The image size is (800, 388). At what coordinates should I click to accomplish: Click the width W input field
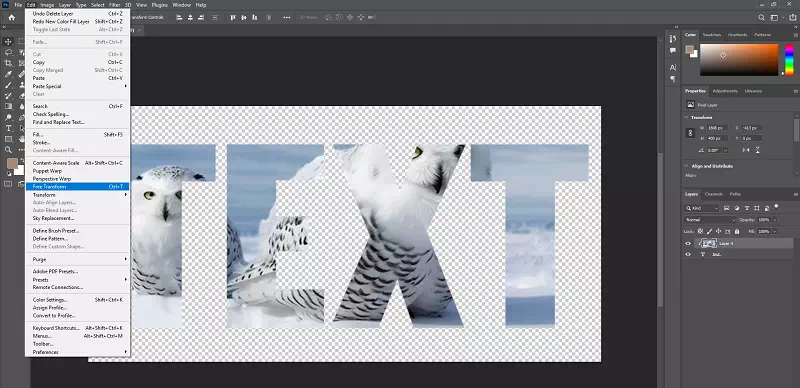(717, 128)
